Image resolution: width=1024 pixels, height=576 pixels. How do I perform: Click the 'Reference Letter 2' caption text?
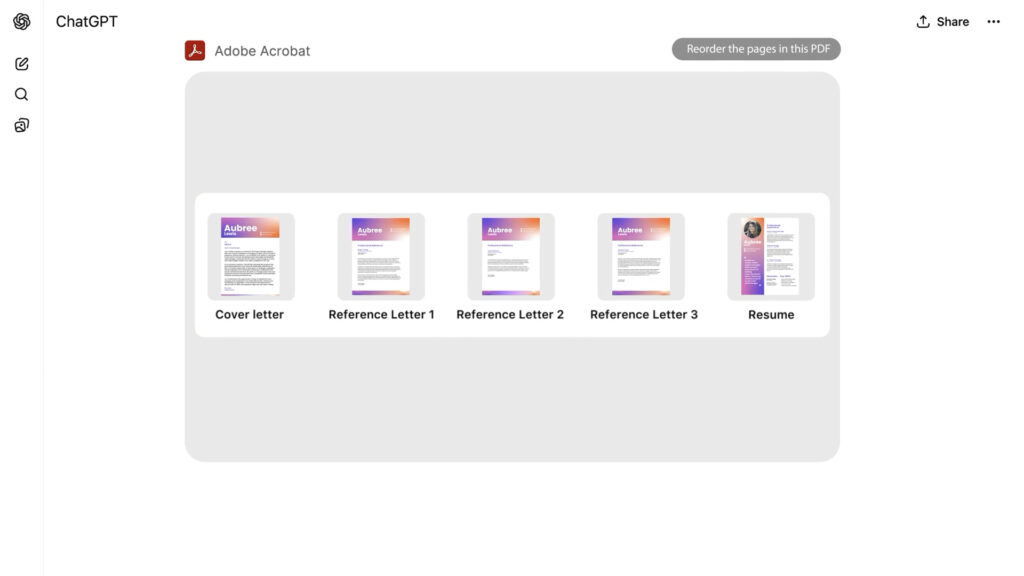tap(510, 315)
